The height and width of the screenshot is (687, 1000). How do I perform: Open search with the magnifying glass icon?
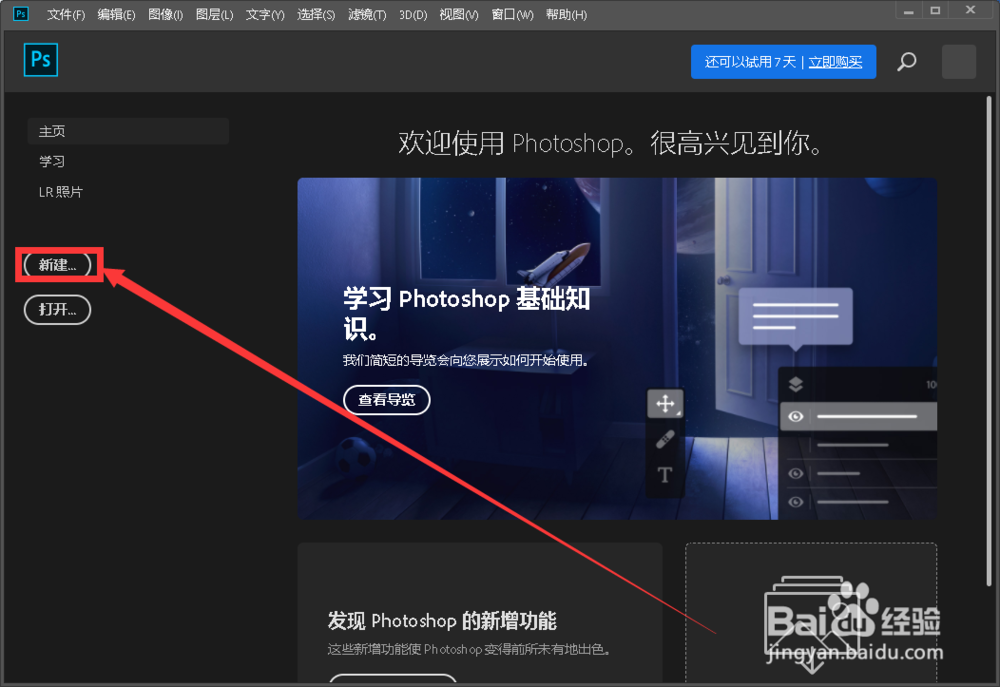(x=906, y=61)
